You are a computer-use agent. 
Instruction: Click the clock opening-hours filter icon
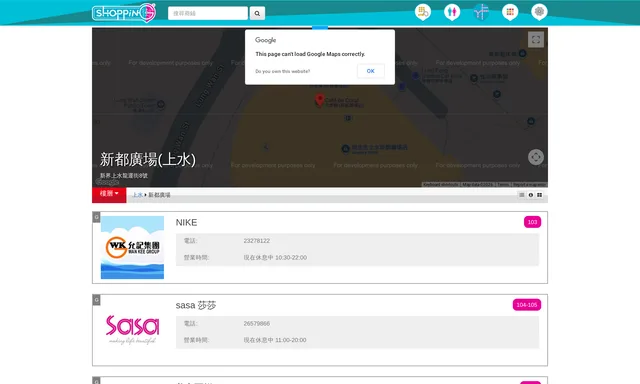pos(531,195)
